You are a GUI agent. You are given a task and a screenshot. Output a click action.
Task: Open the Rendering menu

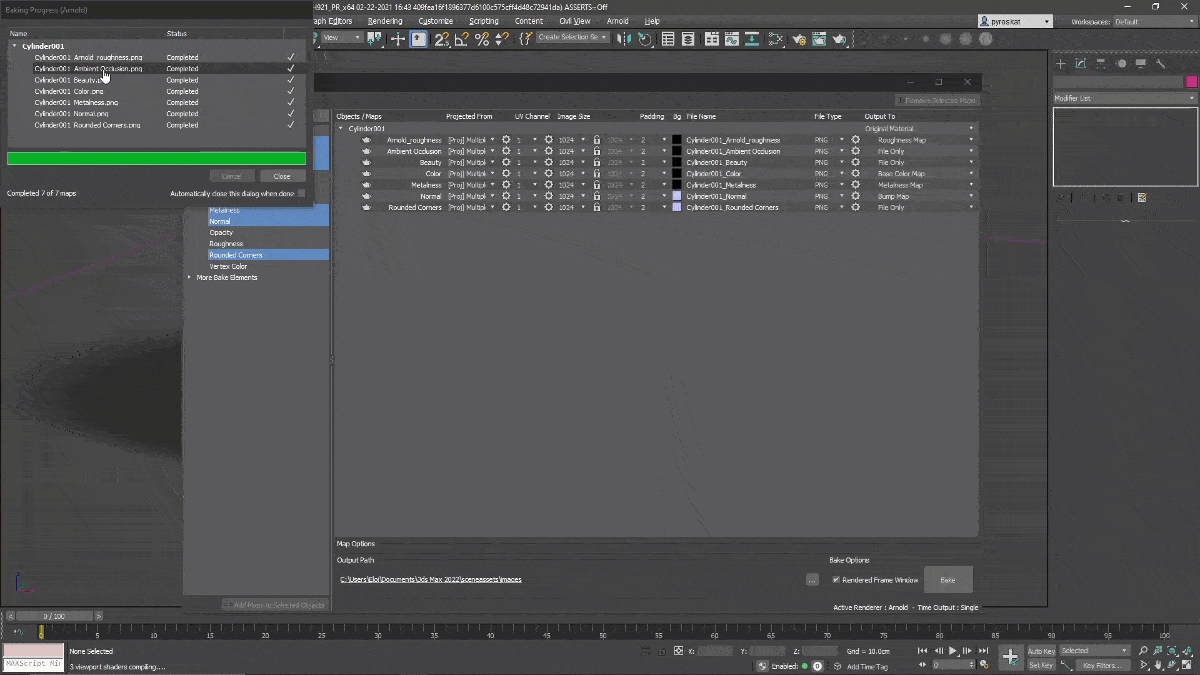tap(385, 21)
